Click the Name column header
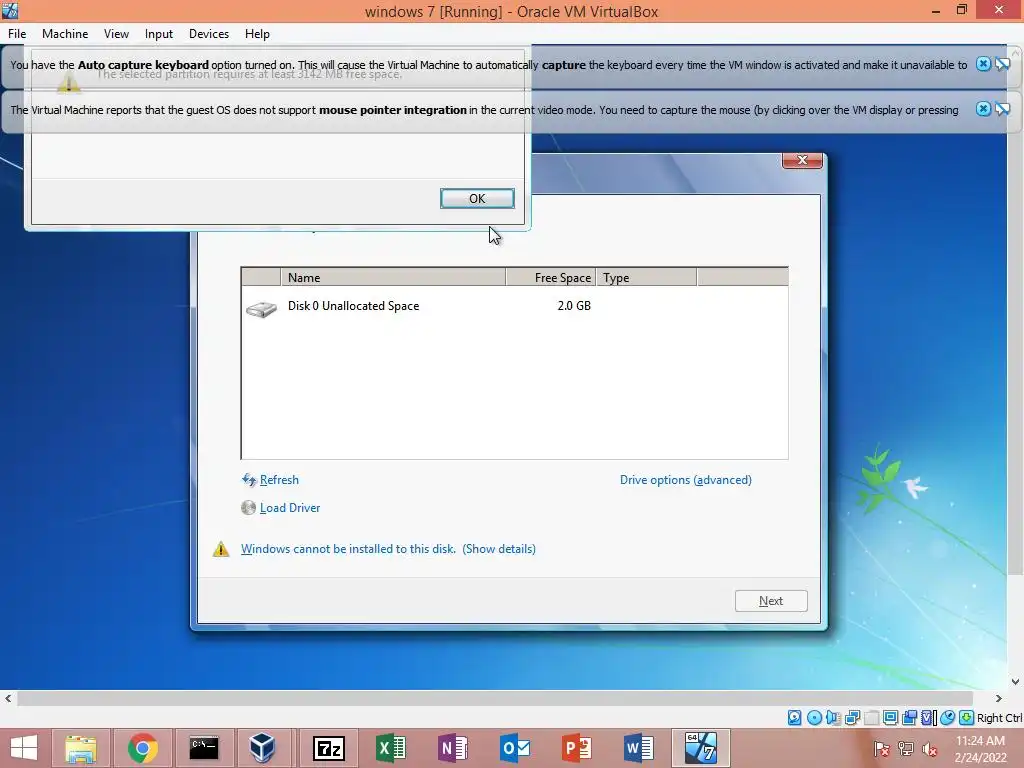The height and width of the screenshot is (768, 1024). pyautogui.click(x=393, y=278)
